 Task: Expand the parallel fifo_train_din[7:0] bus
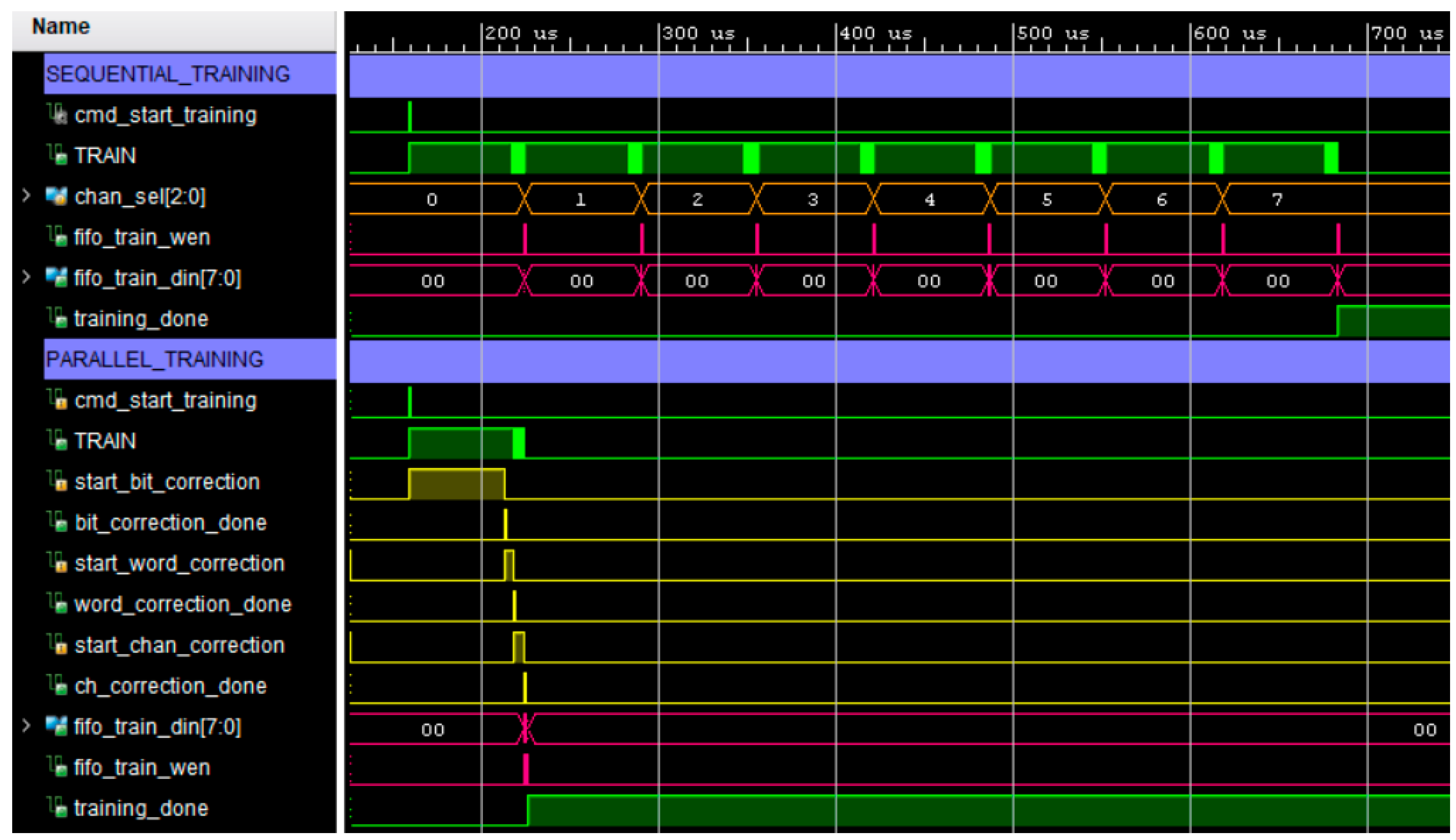click(x=26, y=726)
